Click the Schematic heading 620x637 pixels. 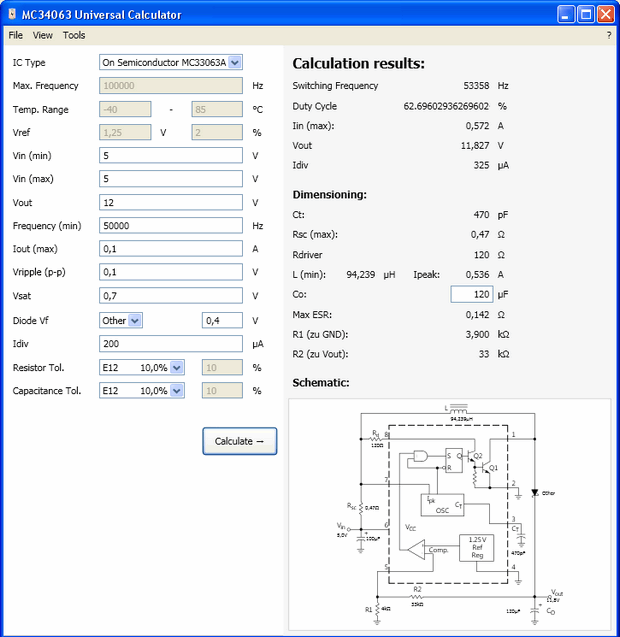(x=321, y=383)
